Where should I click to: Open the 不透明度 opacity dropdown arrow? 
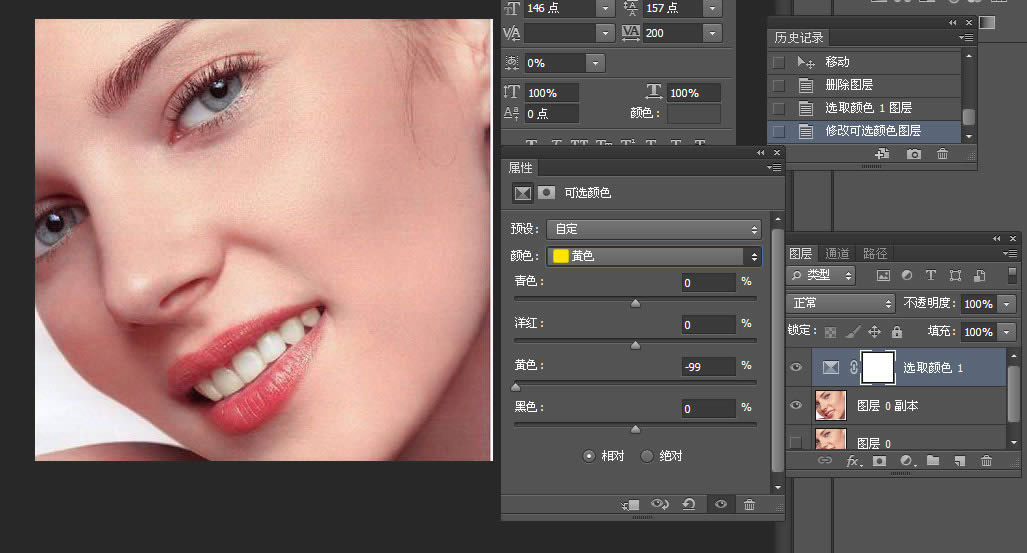pyautogui.click(x=1007, y=304)
